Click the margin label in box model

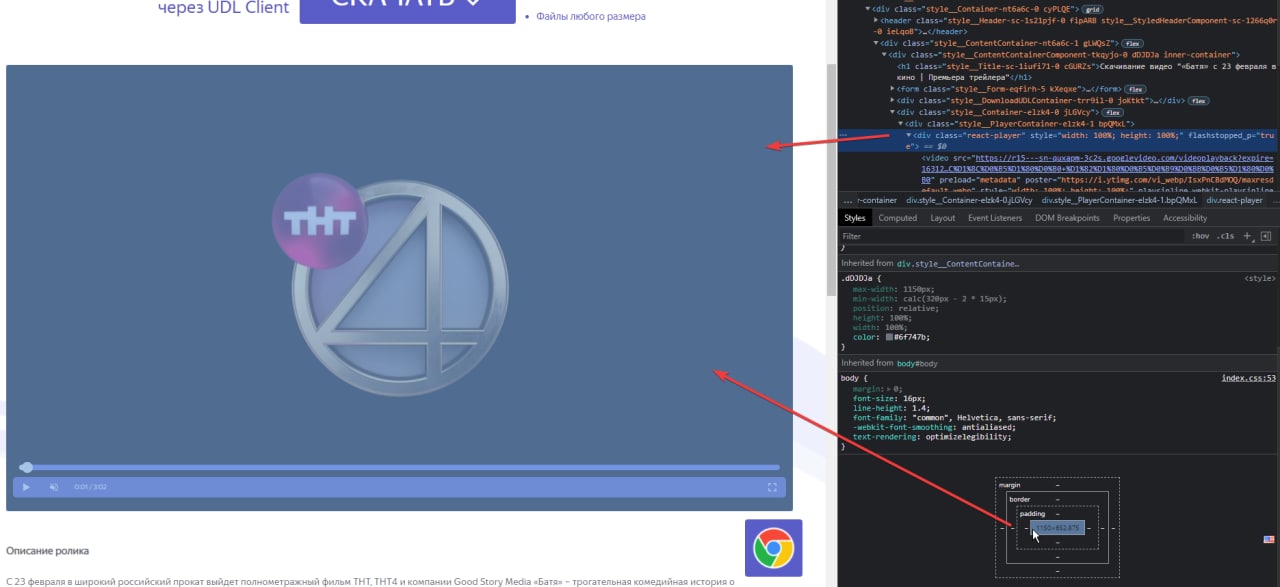[x=1010, y=485]
